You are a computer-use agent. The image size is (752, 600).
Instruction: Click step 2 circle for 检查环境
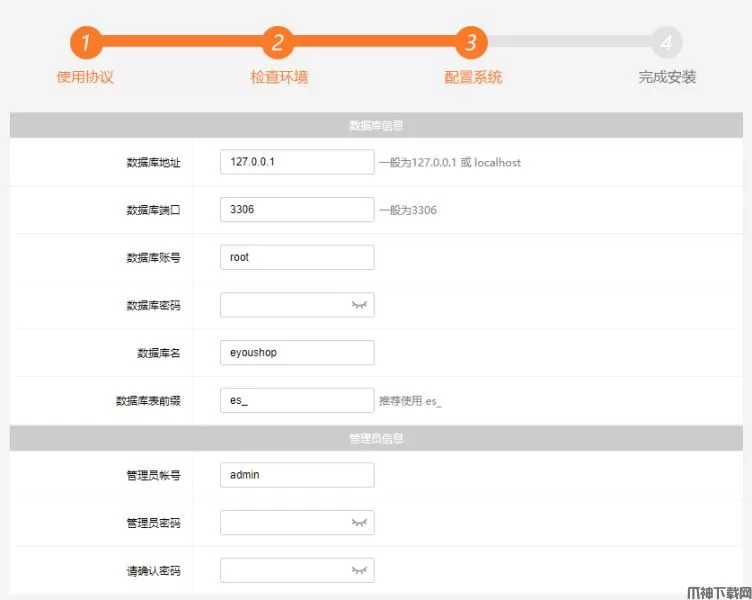(x=278, y=43)
